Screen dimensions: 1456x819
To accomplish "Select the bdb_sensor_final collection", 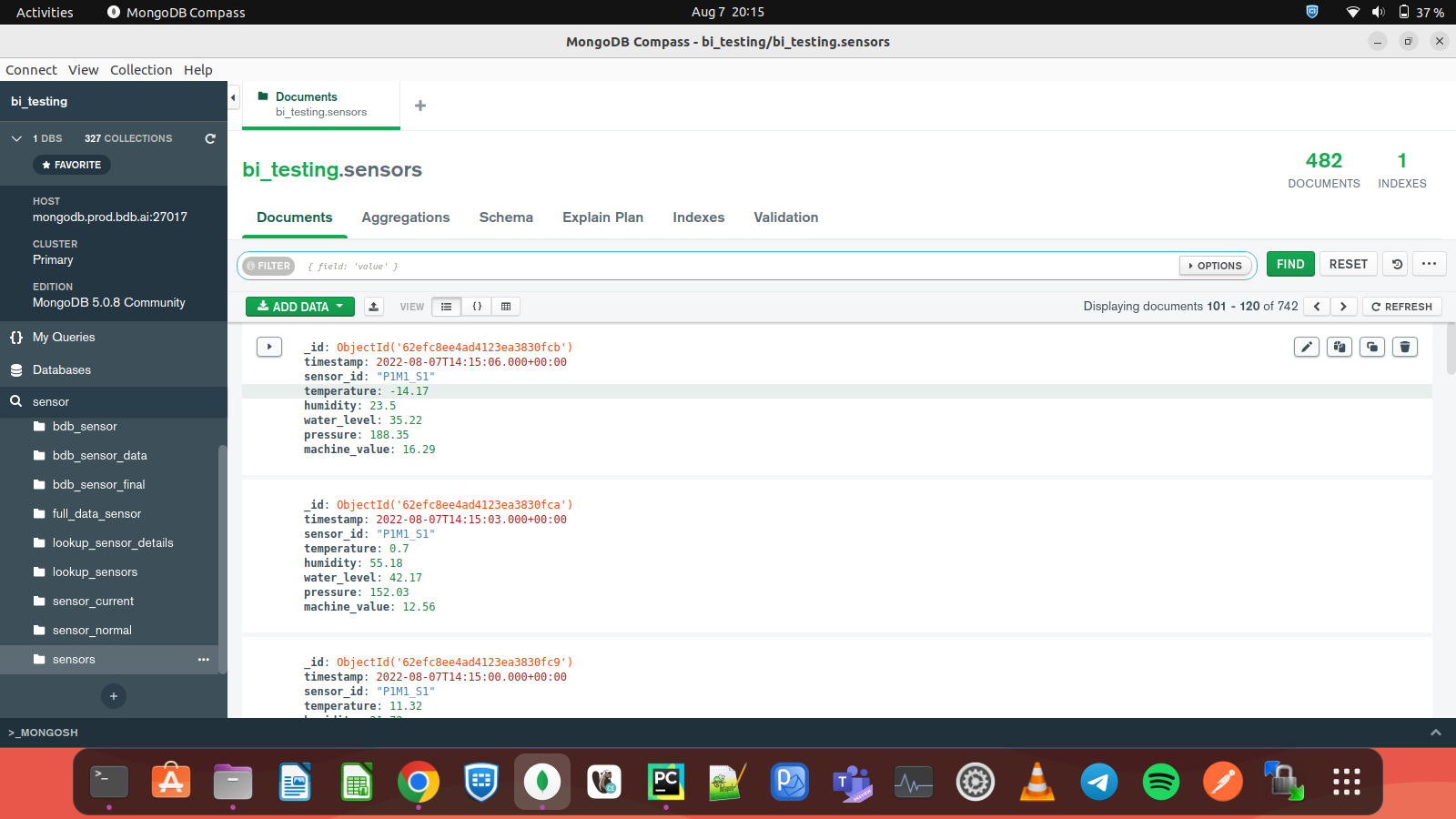I will pos(98,484).
